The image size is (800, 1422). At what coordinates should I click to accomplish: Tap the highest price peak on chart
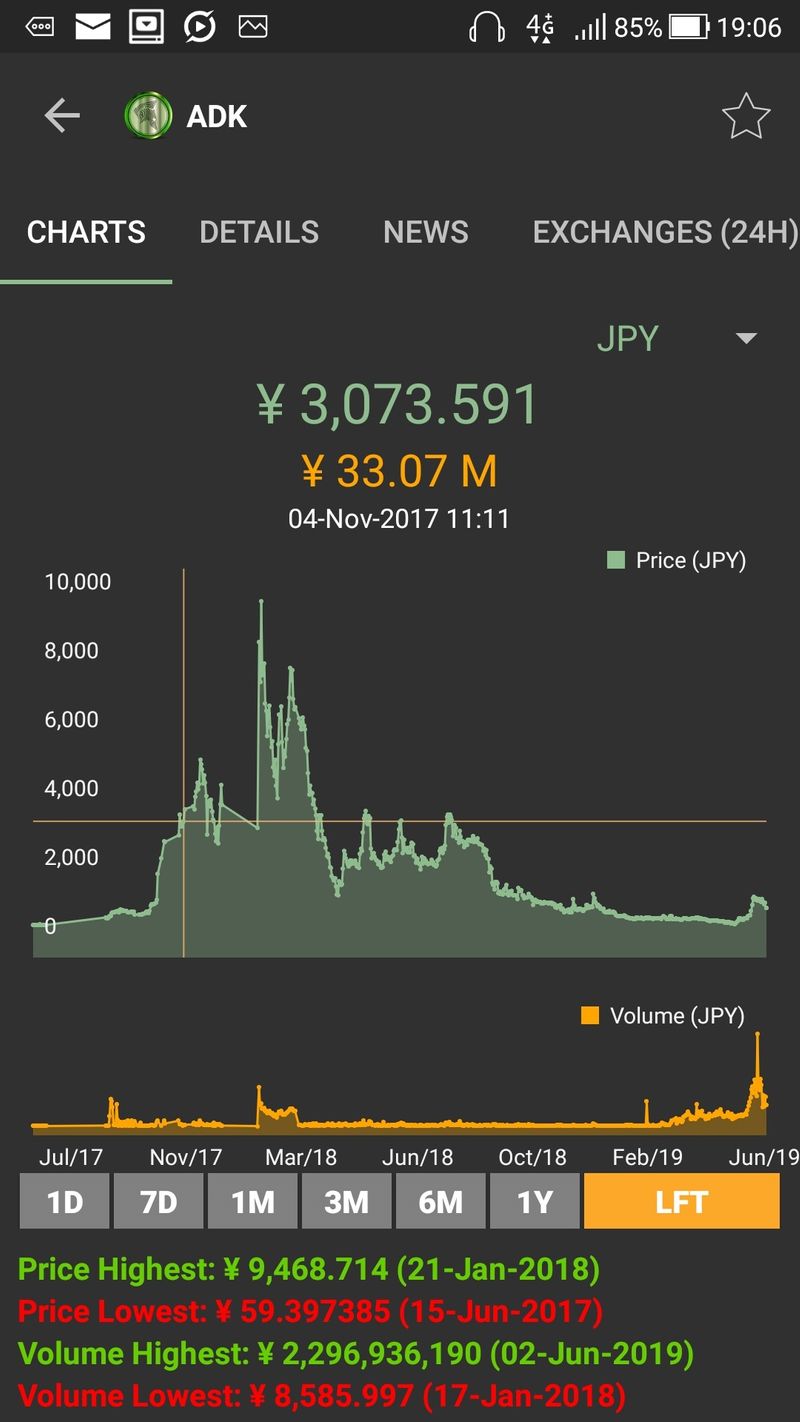click(x=261, y=602)
